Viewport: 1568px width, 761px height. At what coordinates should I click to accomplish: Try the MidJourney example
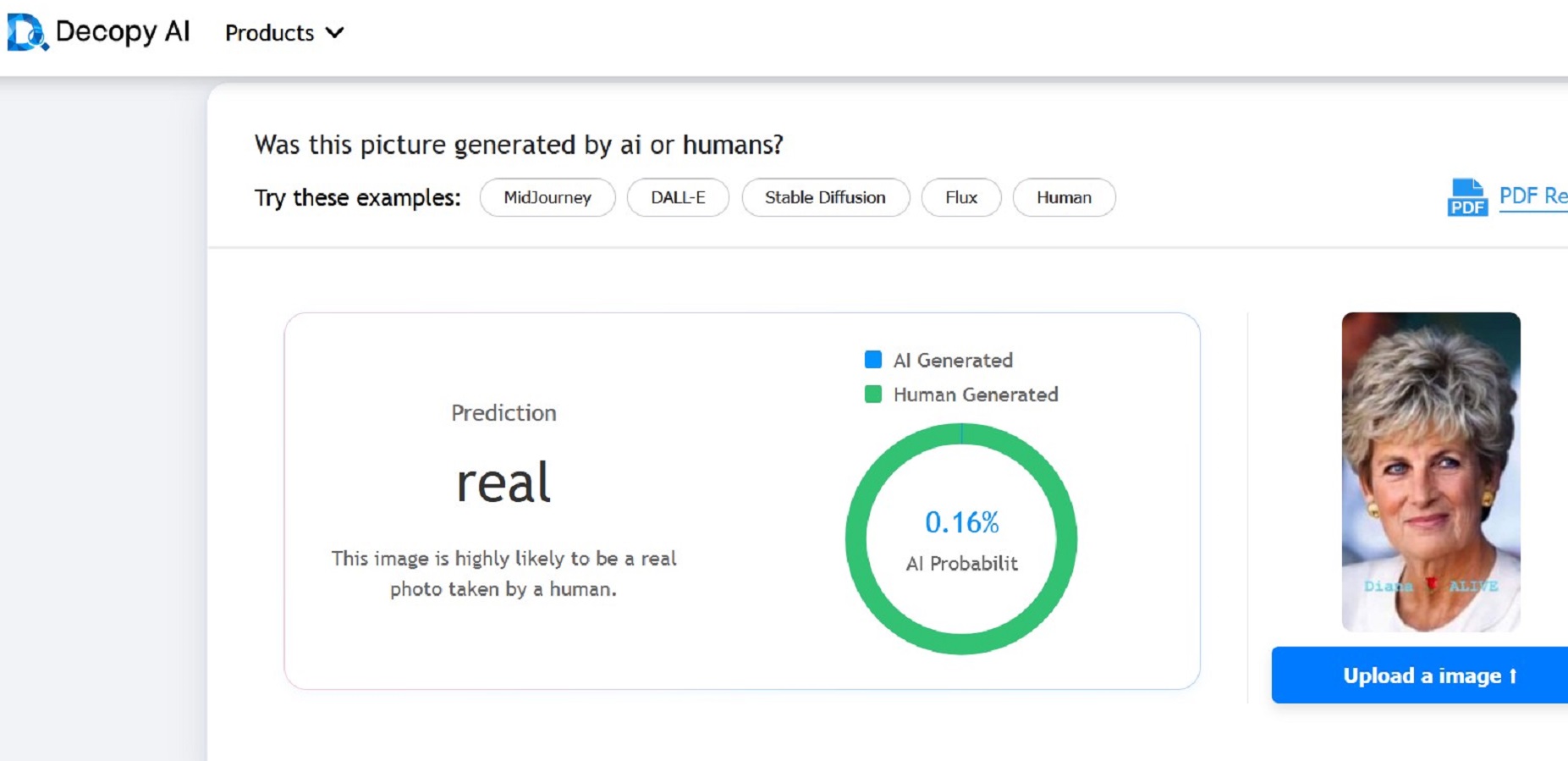547,197
